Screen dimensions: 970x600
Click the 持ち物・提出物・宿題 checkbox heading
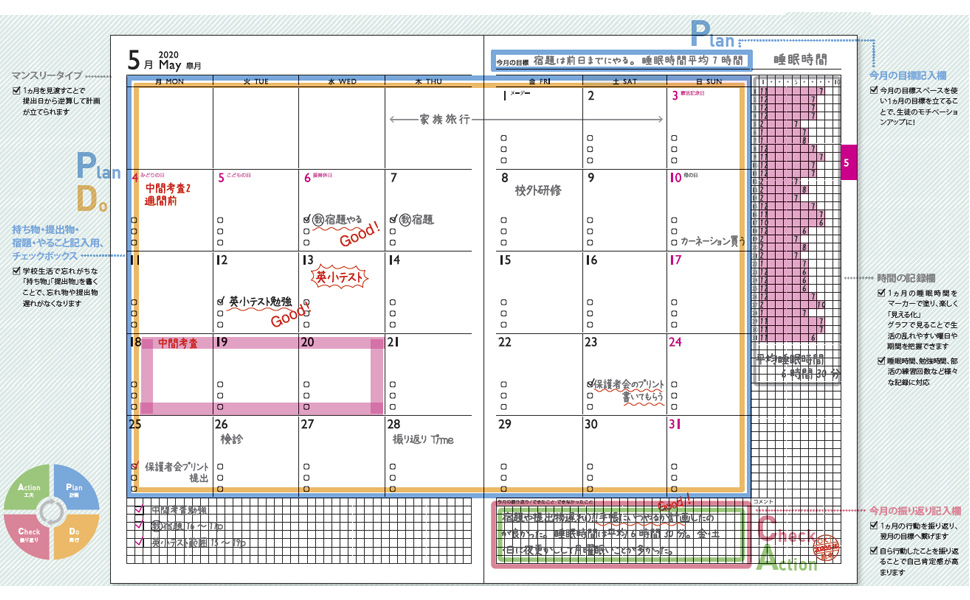point(58,242)
